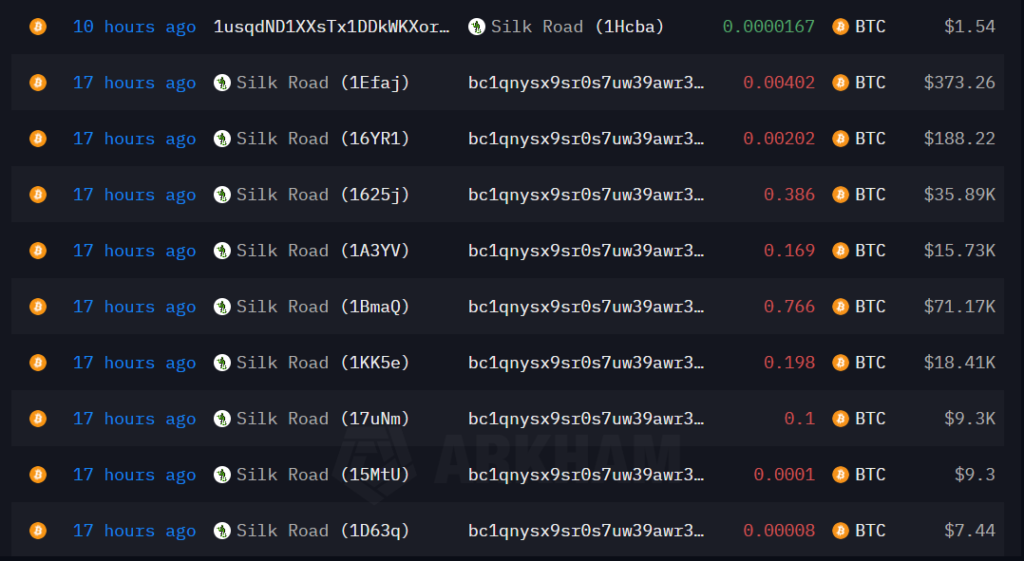The image size is (1024, 561).
Task: Click the red 0.766 amount value
Action: 790,307
